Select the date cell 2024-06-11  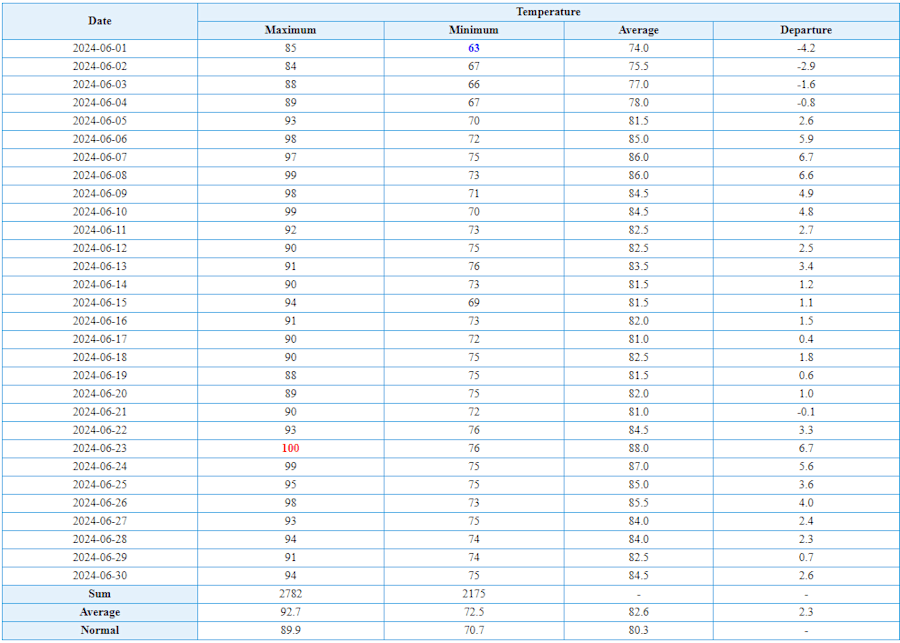(100, 231)
